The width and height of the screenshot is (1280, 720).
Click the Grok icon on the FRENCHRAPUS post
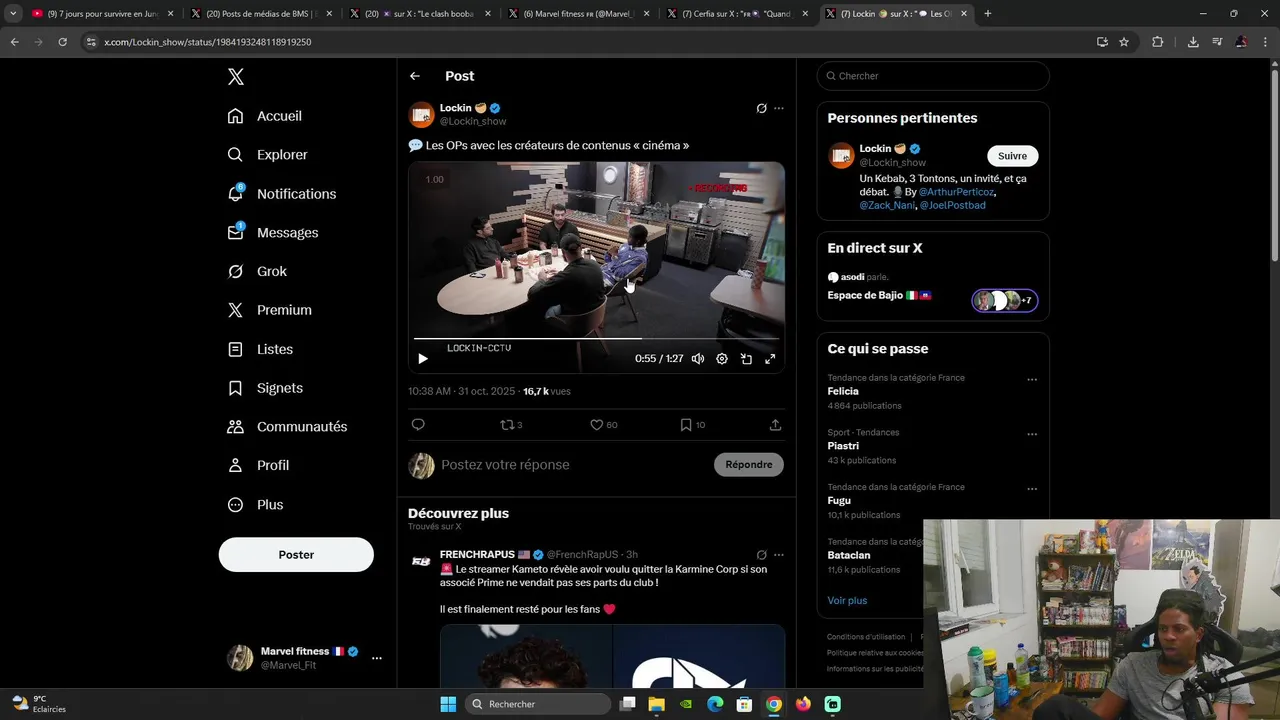(761, 555)
